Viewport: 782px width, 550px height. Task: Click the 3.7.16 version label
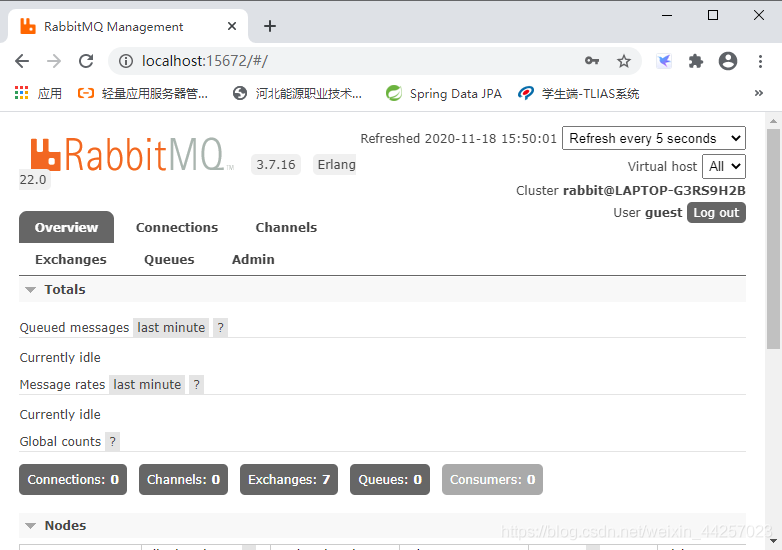pyautogui.click(x=276, y=165)
